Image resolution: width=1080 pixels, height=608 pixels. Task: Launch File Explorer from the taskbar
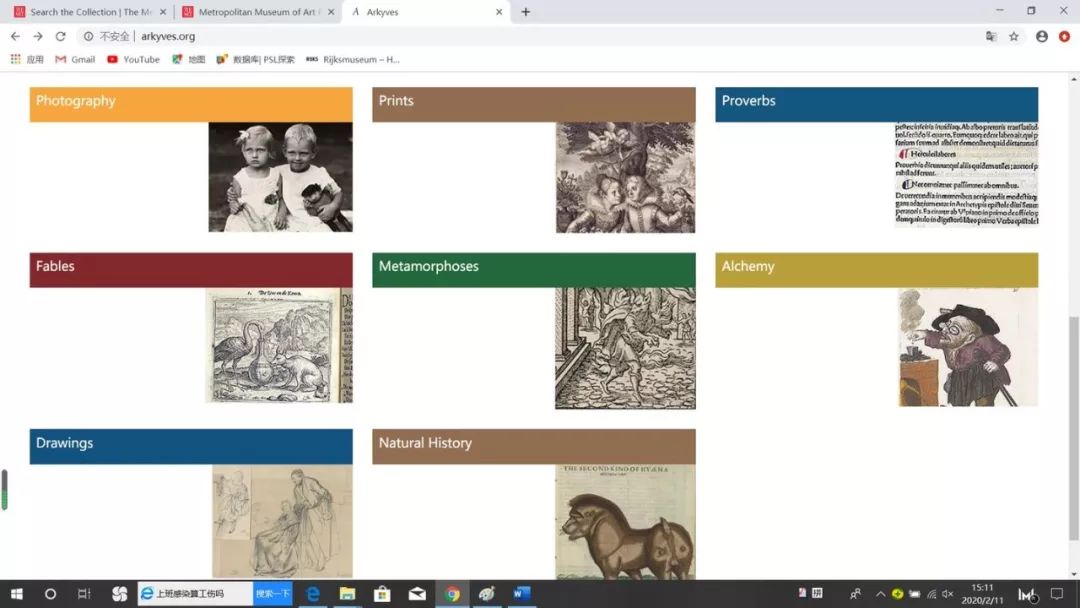pyautogui.click(x=347, y=594)
